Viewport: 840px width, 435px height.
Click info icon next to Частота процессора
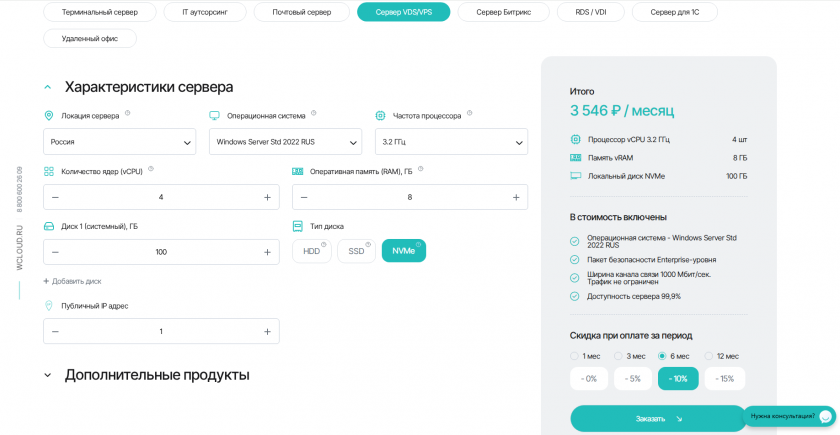[470, 114]
